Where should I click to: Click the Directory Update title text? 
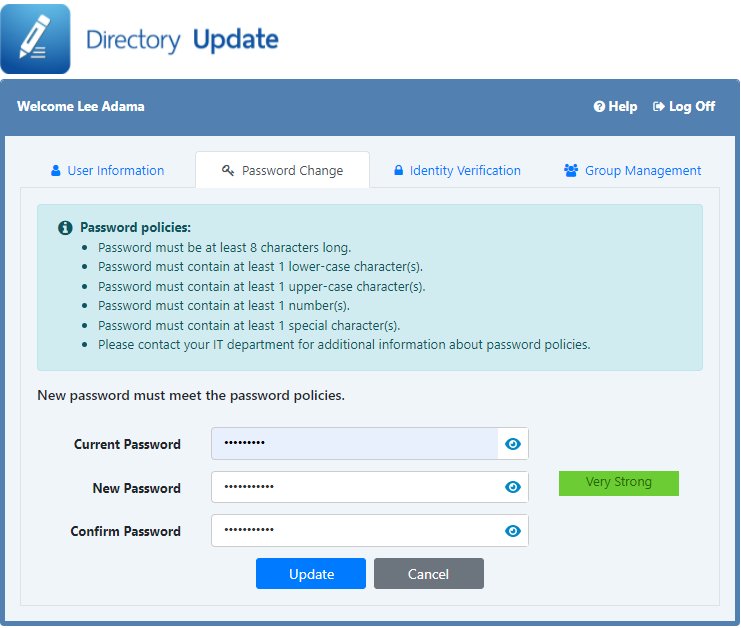pyautogui.click(x=182, y=40)
